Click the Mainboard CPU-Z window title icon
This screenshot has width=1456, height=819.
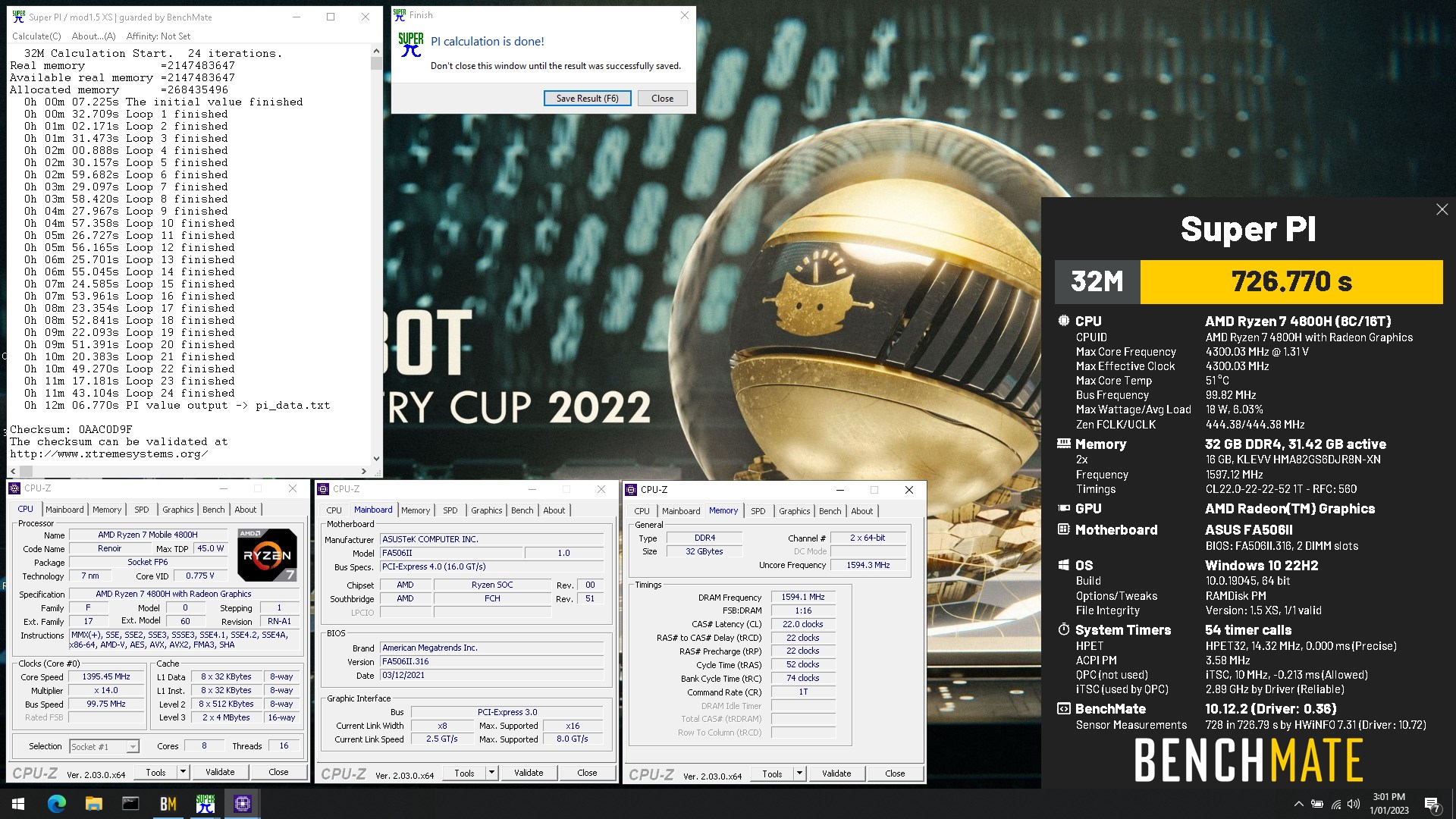point(323,489)
